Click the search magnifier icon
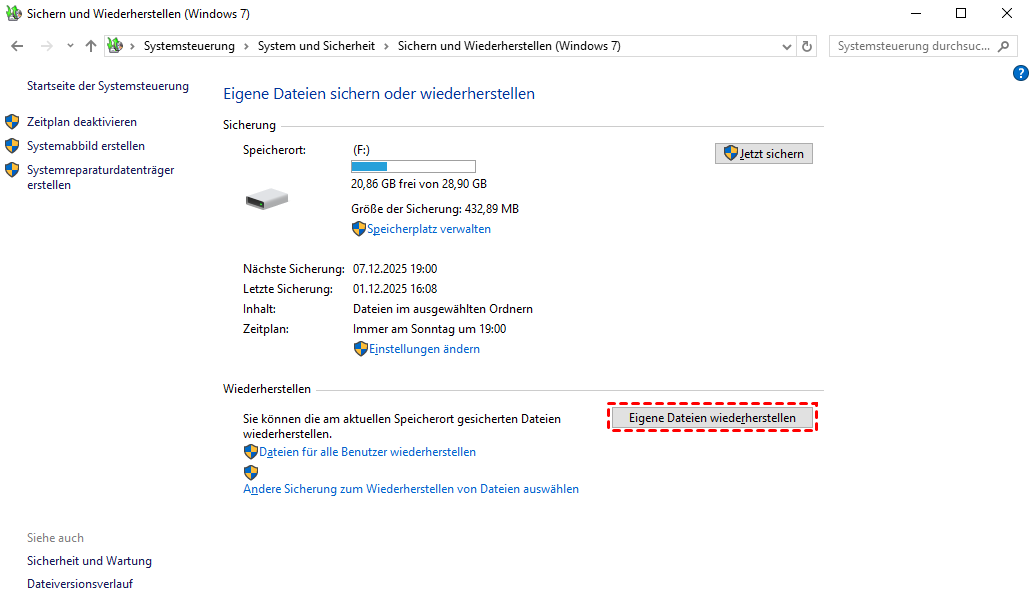 click(1005, 46)
